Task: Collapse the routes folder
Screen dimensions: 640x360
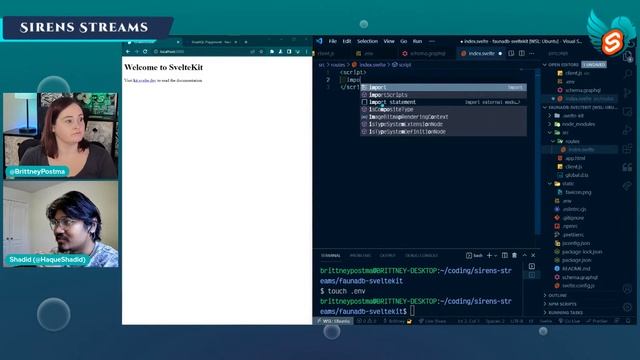Action: pyautogui.click(x=553, y=141)
